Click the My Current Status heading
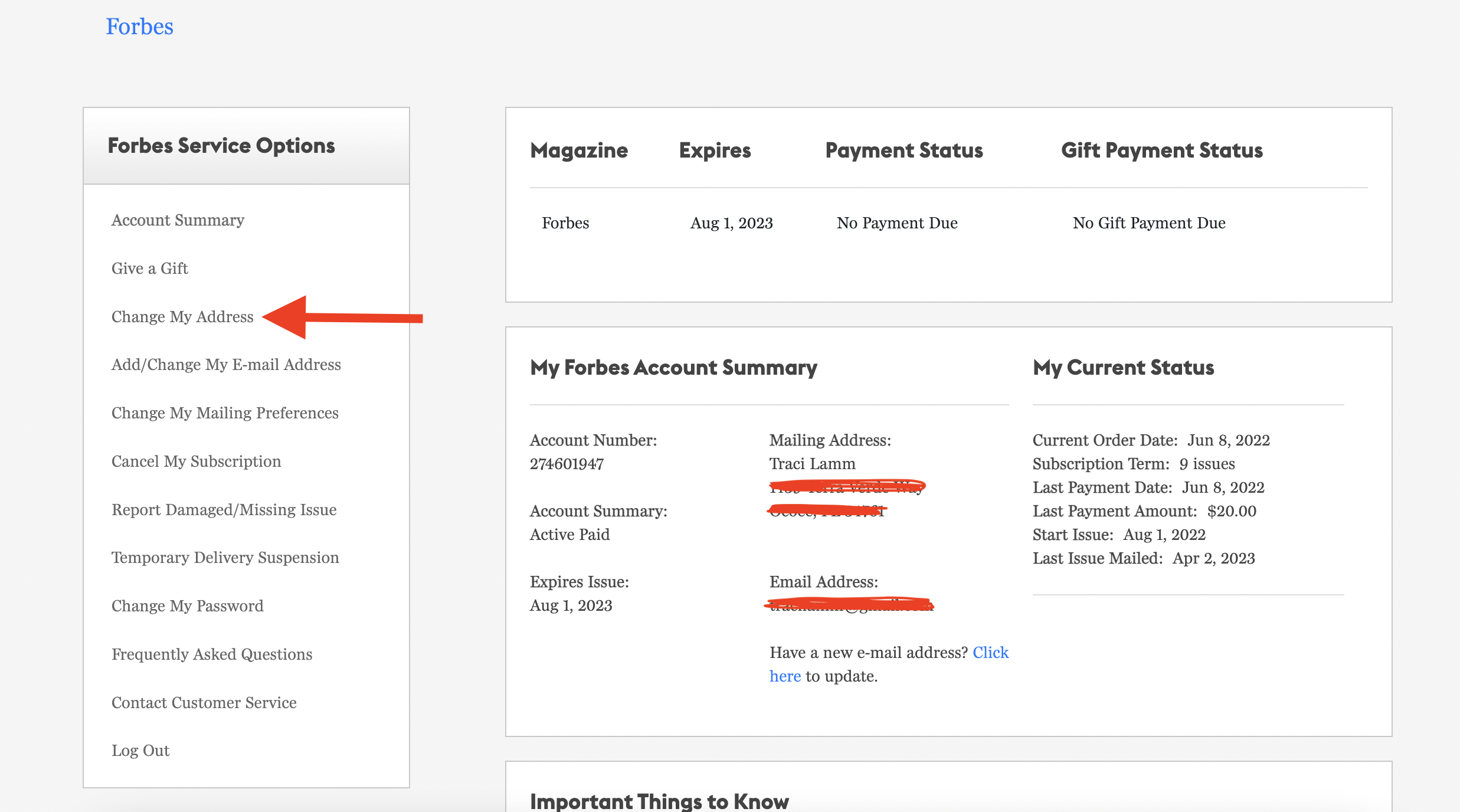1460x812 pixels. 1123,368
